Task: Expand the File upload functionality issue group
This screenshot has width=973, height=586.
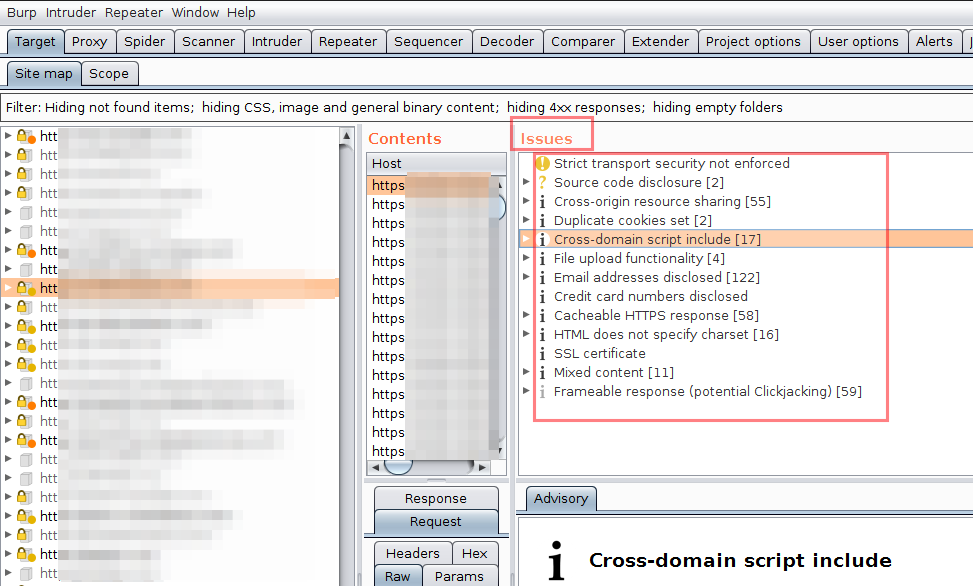Action: (x=526, y=258)
